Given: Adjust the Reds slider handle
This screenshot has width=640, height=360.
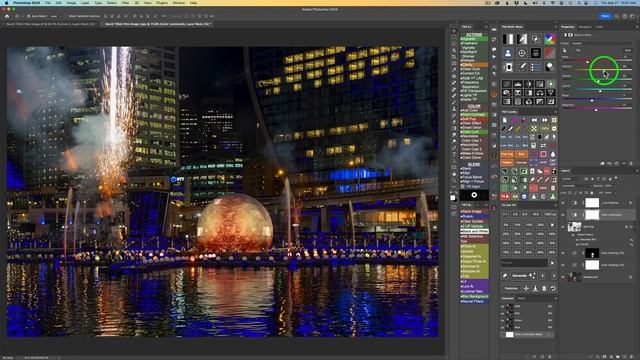Looking at the screenshot, I should tap(588, 62).
